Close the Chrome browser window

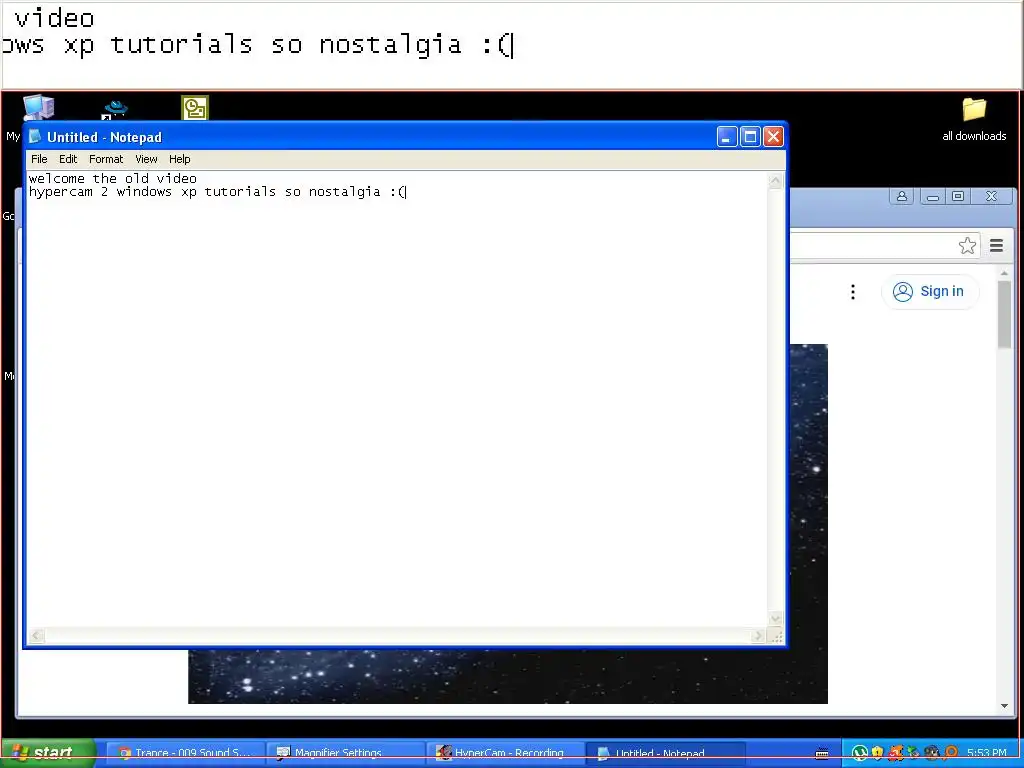[x=991, y=196]
